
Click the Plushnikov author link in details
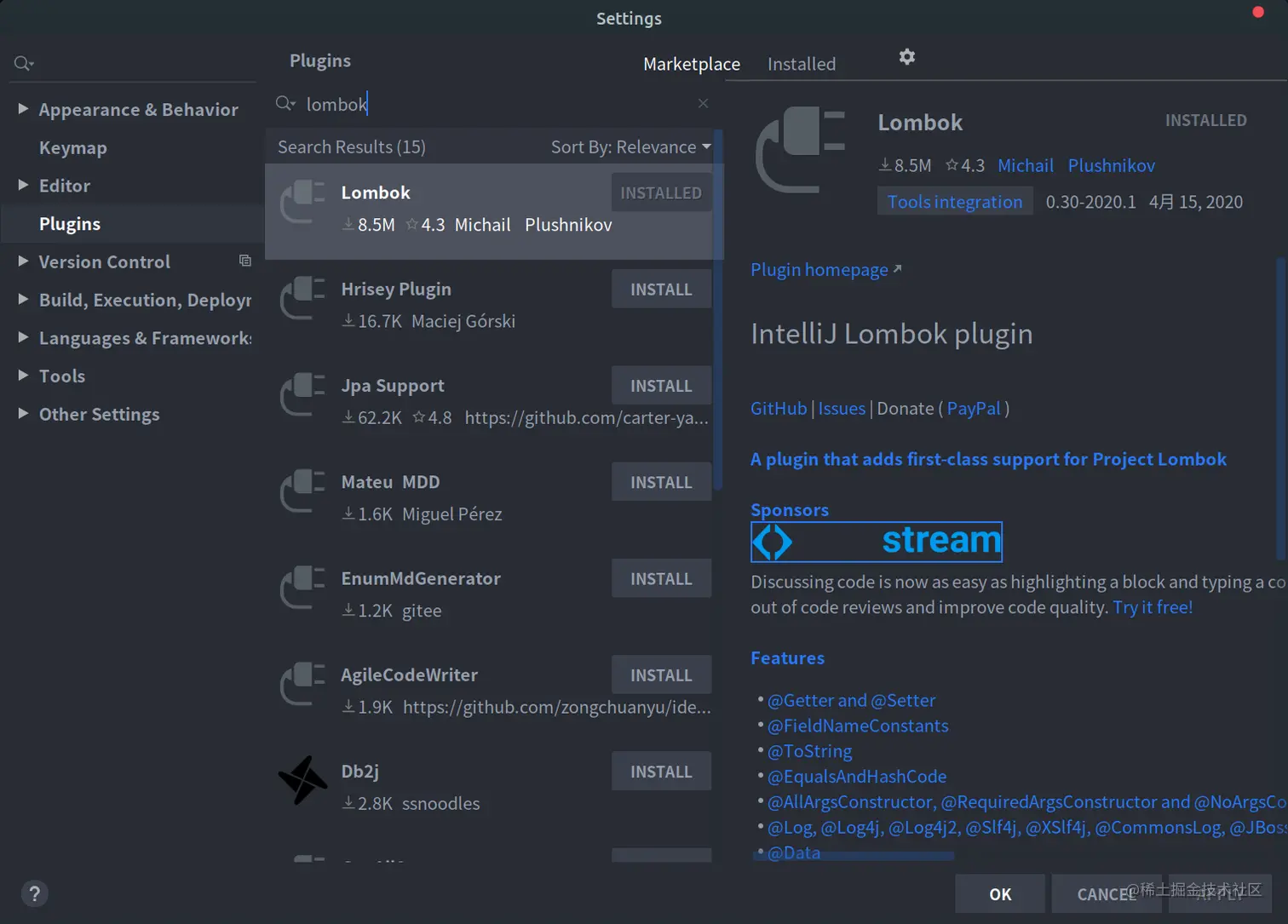click(x=1112, y=165)
